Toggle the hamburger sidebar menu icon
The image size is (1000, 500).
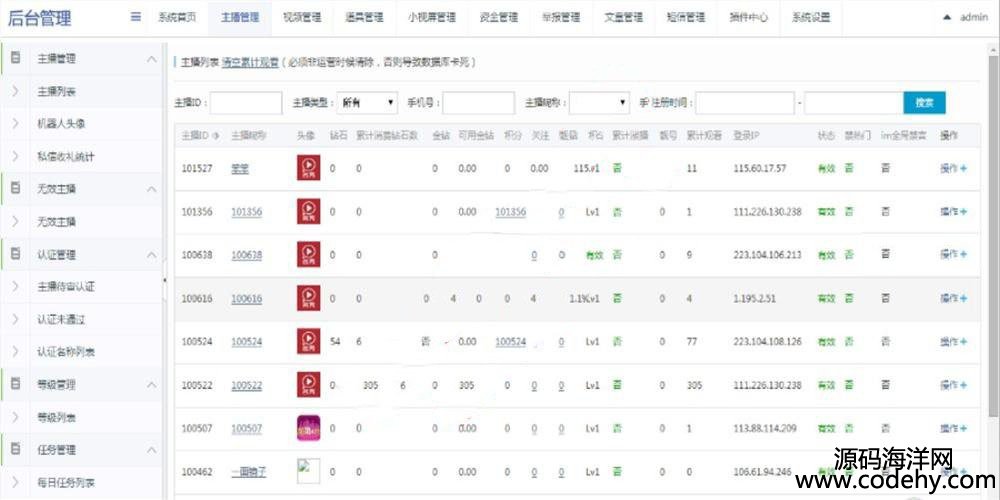pos(135,17)
